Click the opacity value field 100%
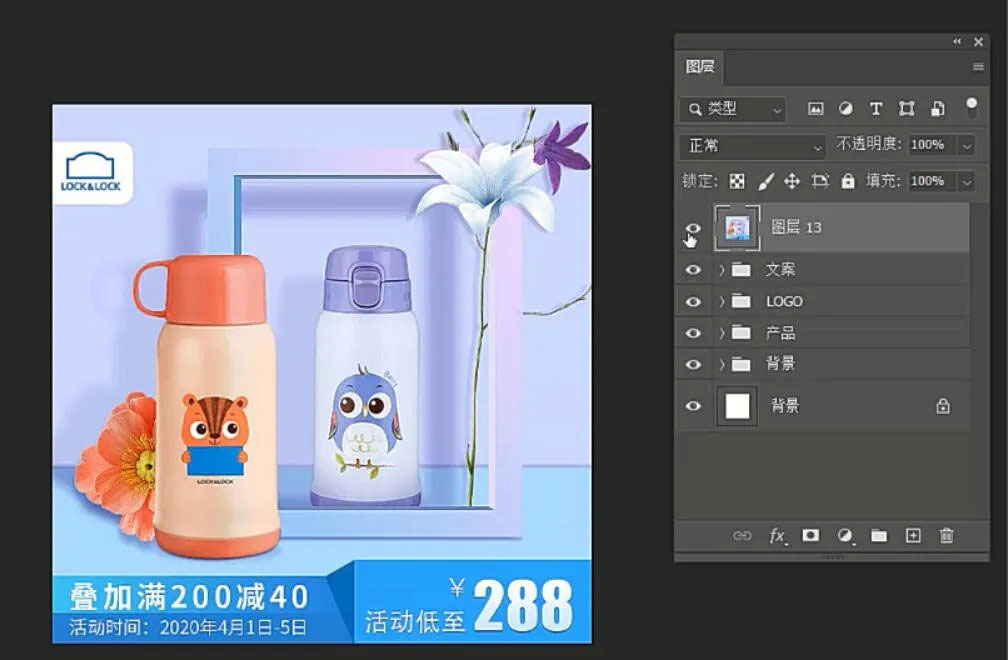1008x660 pixels. [x=933, y=145]
